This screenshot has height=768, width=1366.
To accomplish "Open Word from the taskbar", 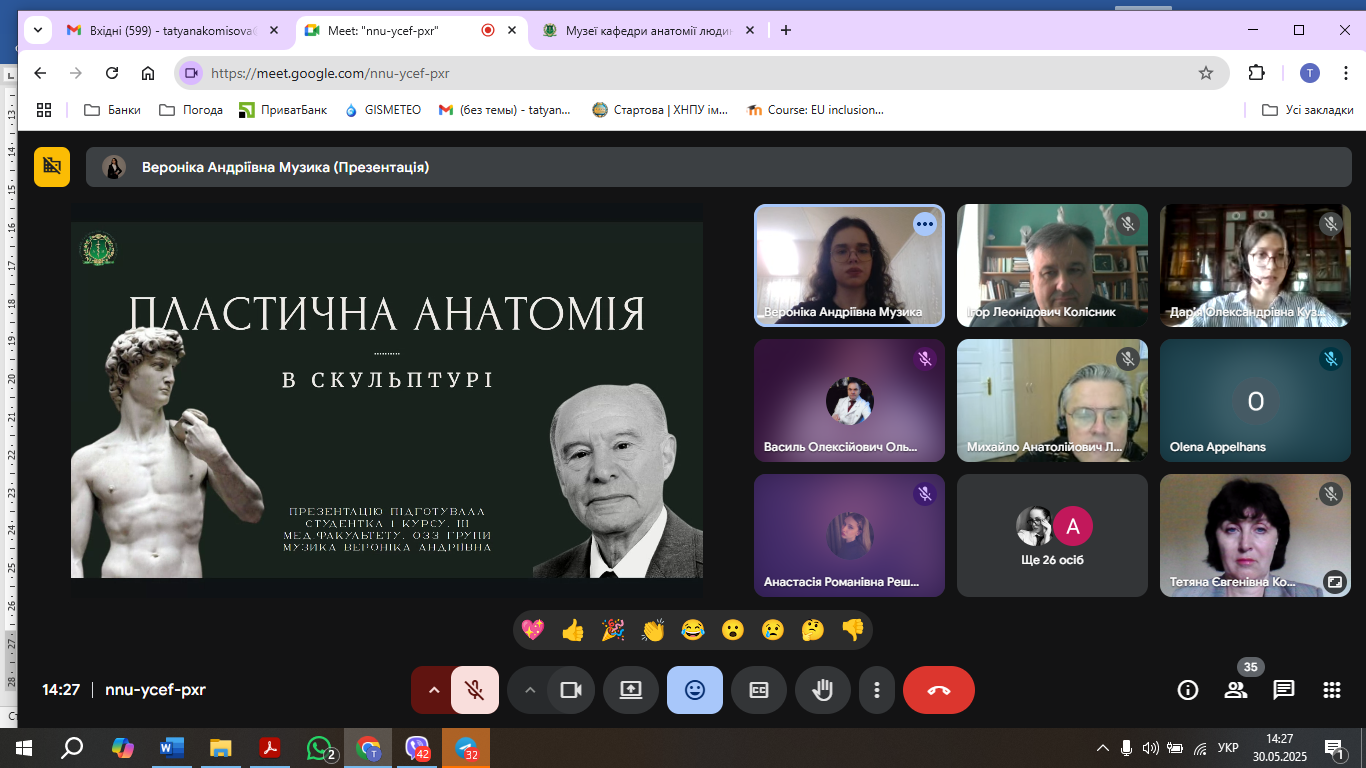I will (x=172, y=748).
